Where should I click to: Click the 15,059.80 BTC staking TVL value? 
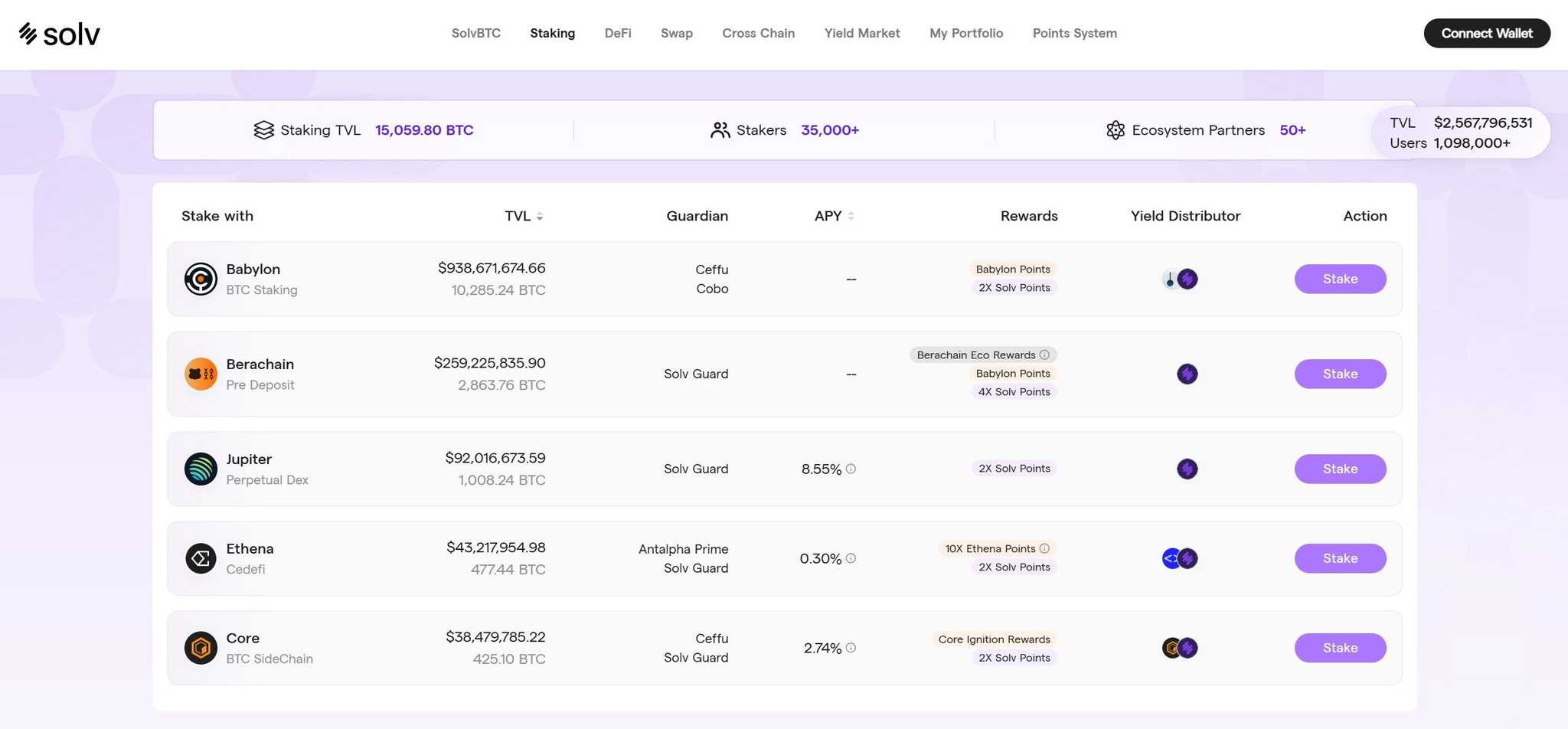point(424,130)
